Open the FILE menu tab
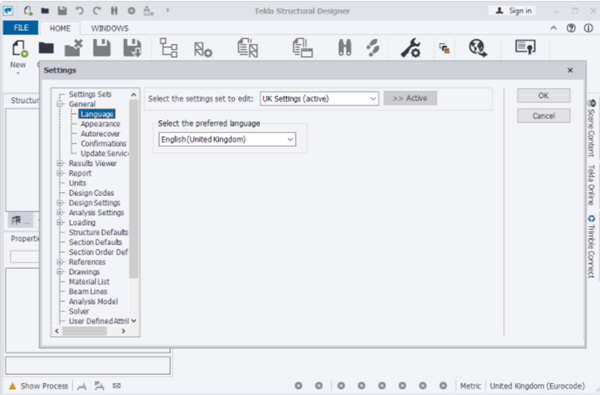The image size is (600, 395). (x=21, y=28)
